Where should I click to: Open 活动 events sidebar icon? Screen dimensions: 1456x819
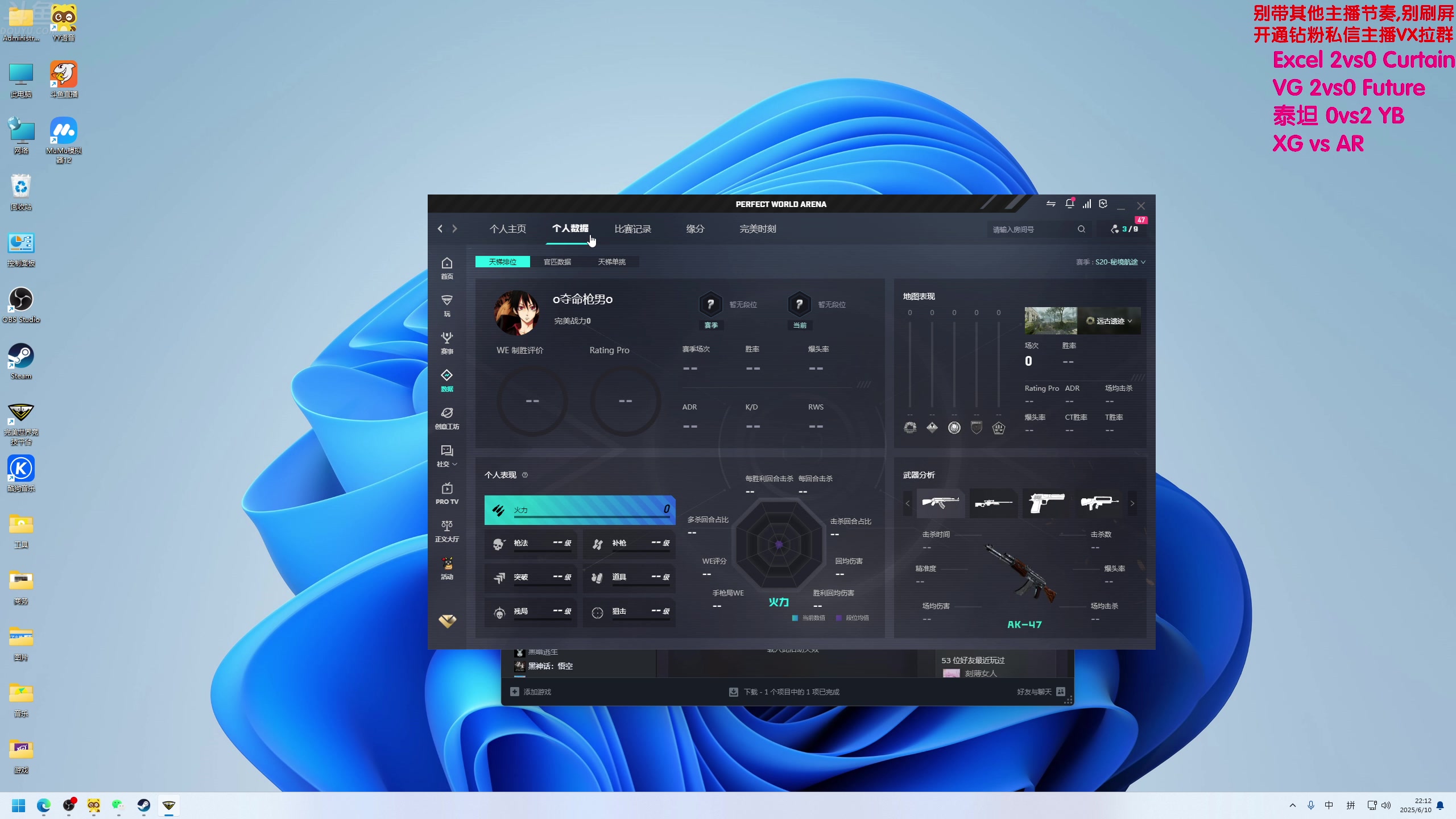click(x=447, y=568)
